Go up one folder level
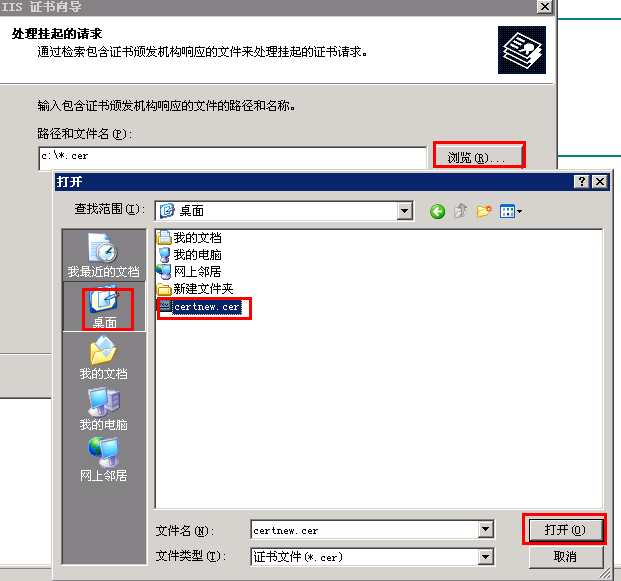The height and width of the screenshot is (581, 621). pyautogui.click(x=461, y=211)
